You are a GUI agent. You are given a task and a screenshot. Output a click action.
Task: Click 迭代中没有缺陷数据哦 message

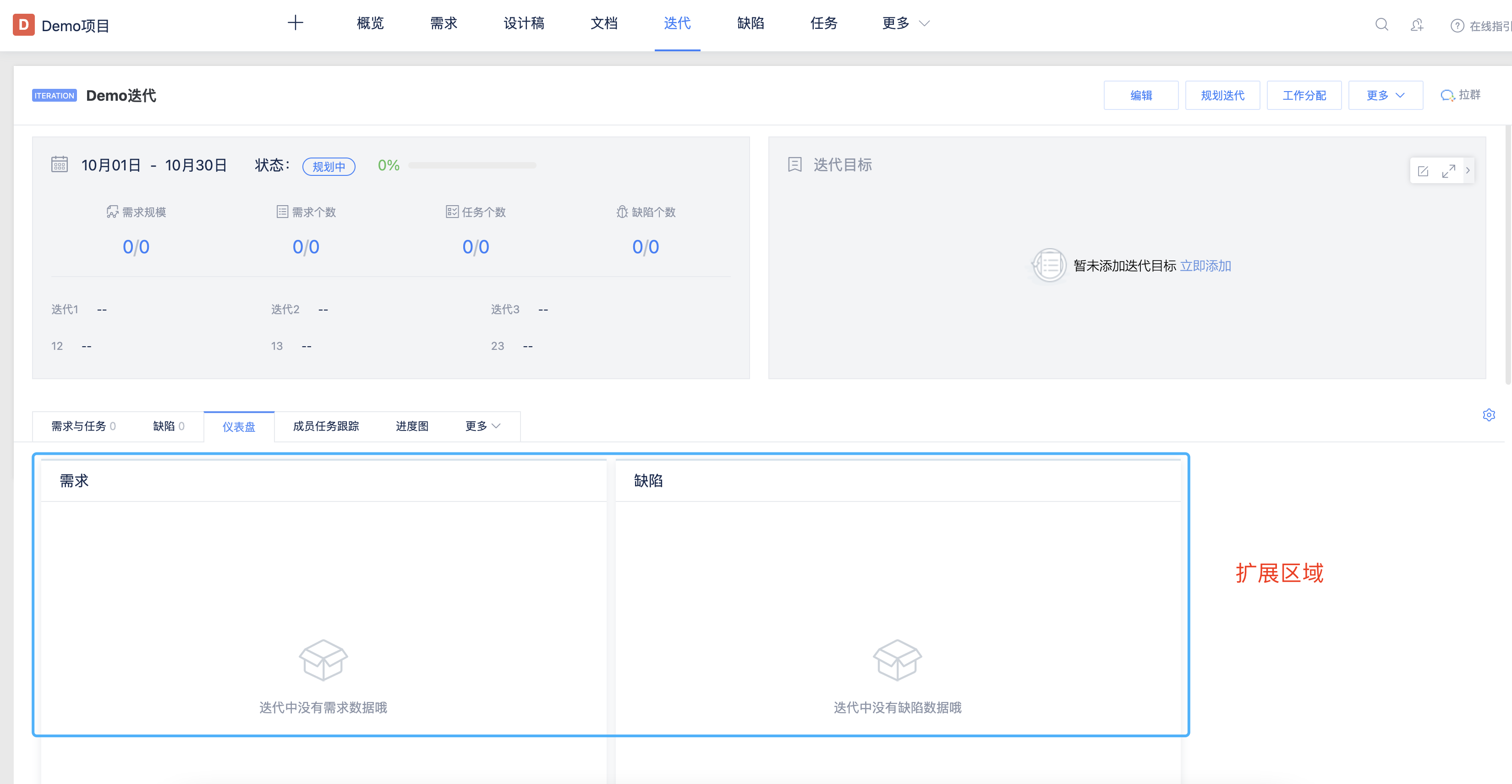coord(898,708)
